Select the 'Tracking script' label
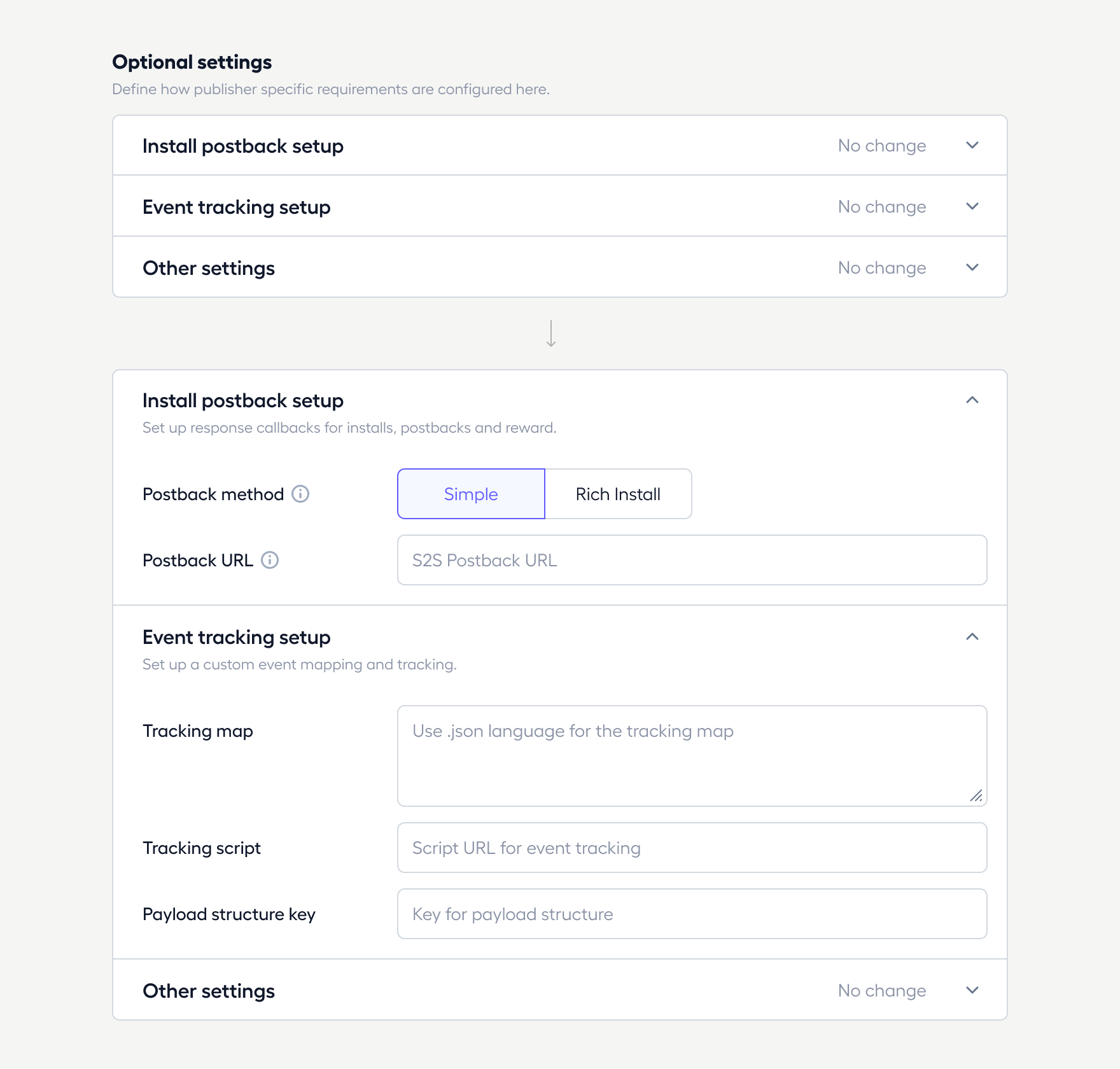The width and height of the screenshot is (1120, 1069). click(x=202, y=848)
